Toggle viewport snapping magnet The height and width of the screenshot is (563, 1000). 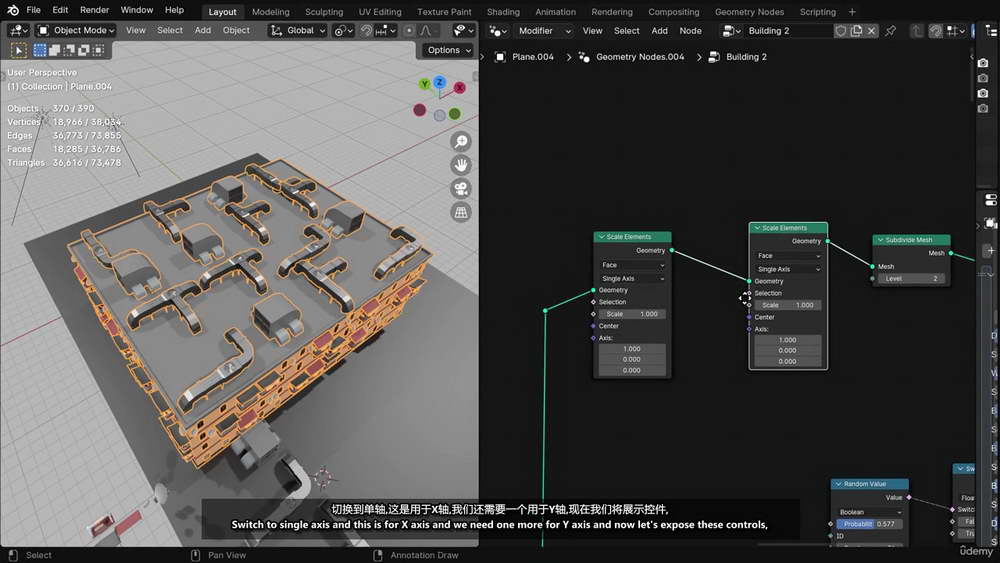coord(366,30)
